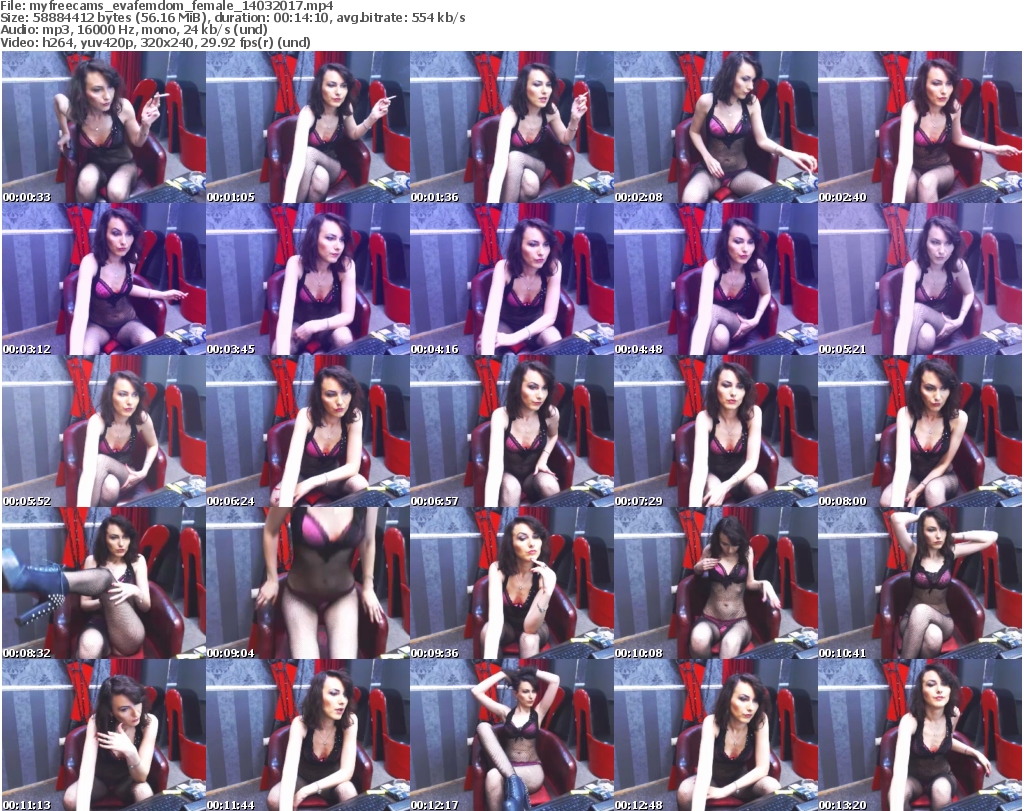Click the 'Video: h264, yuv420p' line

click(x=155, y=42)
